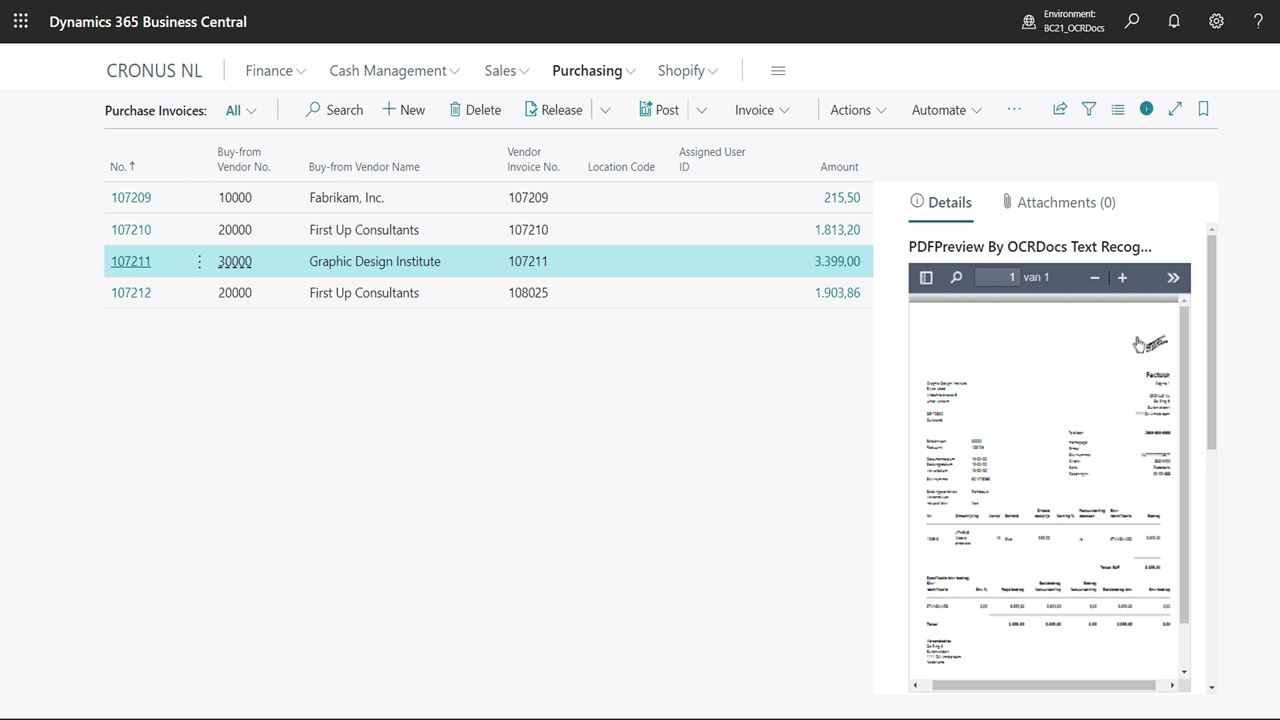This screenshot has height=720, width=1280.
Task: Open the settings gear icon
Action: tap(1216, 21)
